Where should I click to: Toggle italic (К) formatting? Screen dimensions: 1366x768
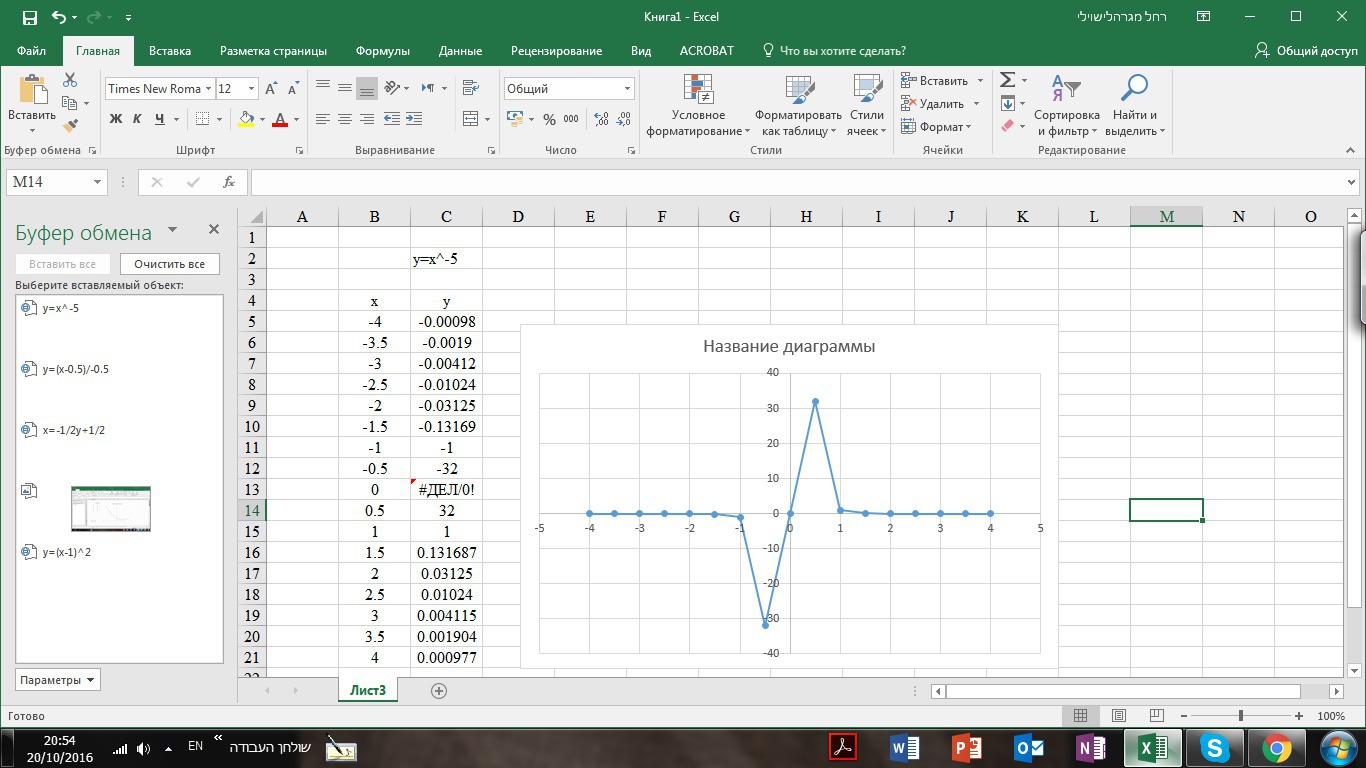coord(137,119)
